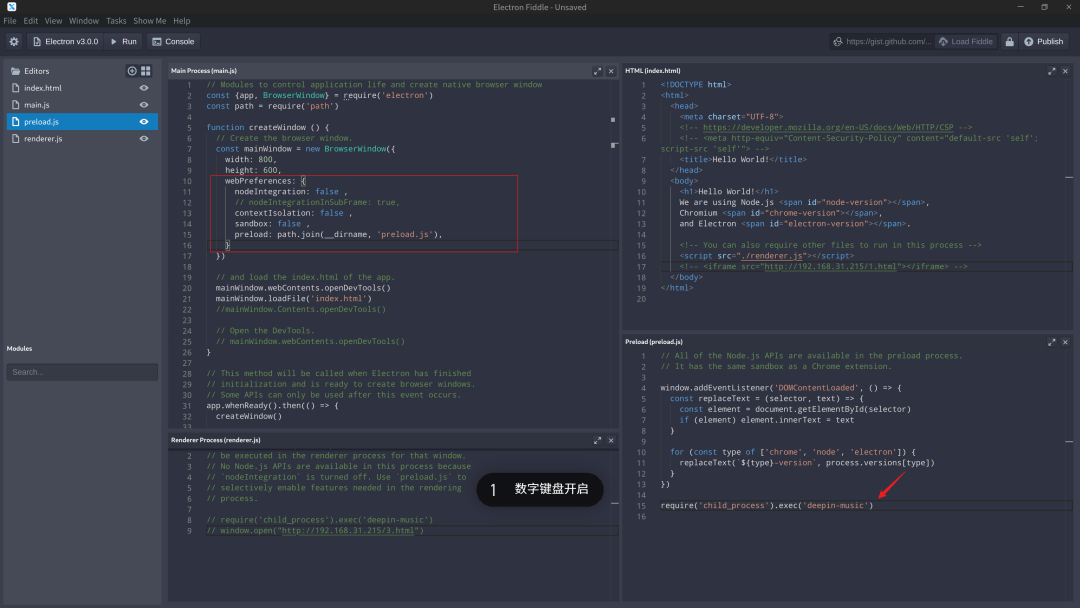Open the Tasks menu
Viewport: 1080px width, 608px height.
[x=116, y=21]
